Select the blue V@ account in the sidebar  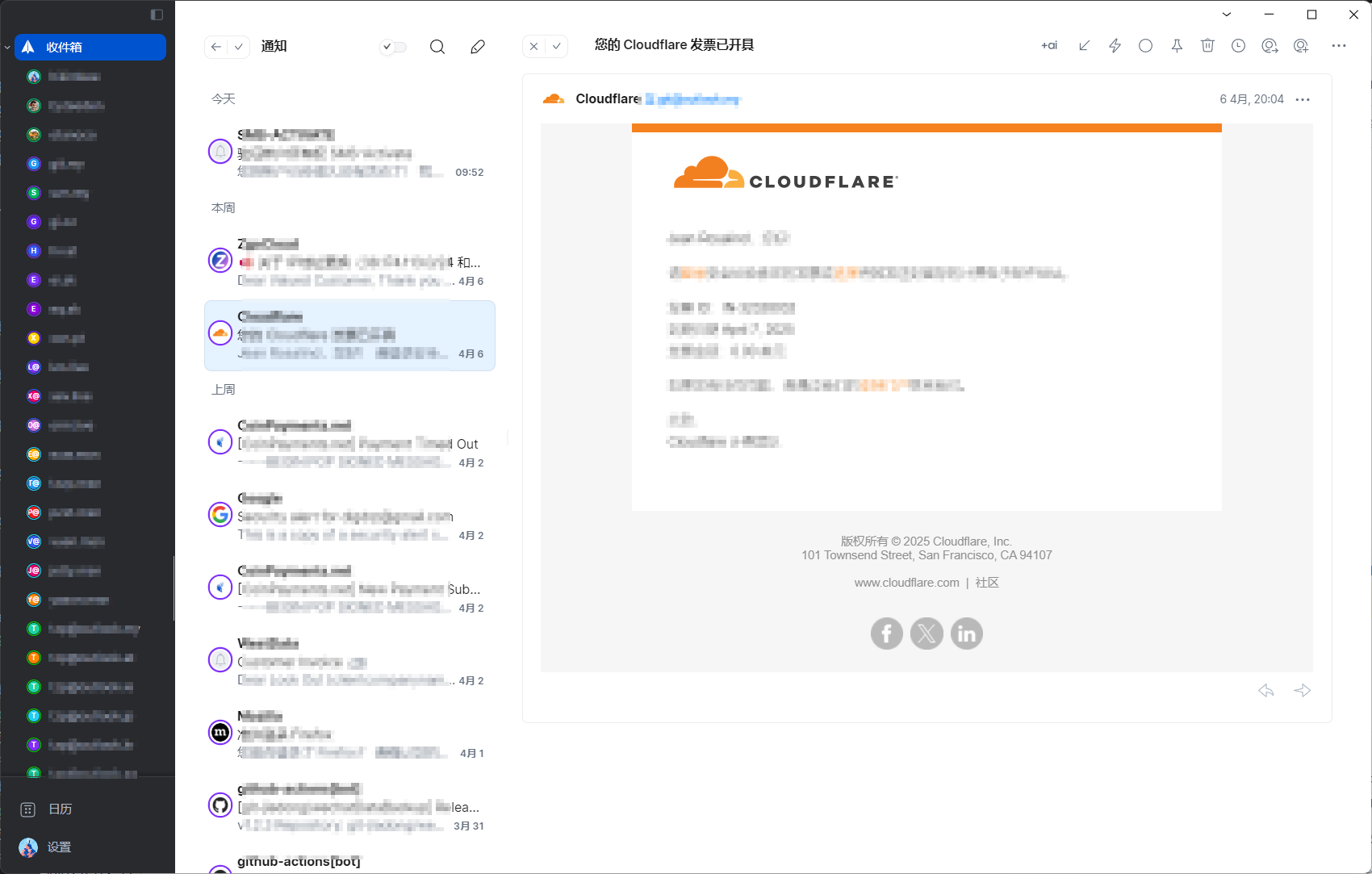[x=34, y=542]
